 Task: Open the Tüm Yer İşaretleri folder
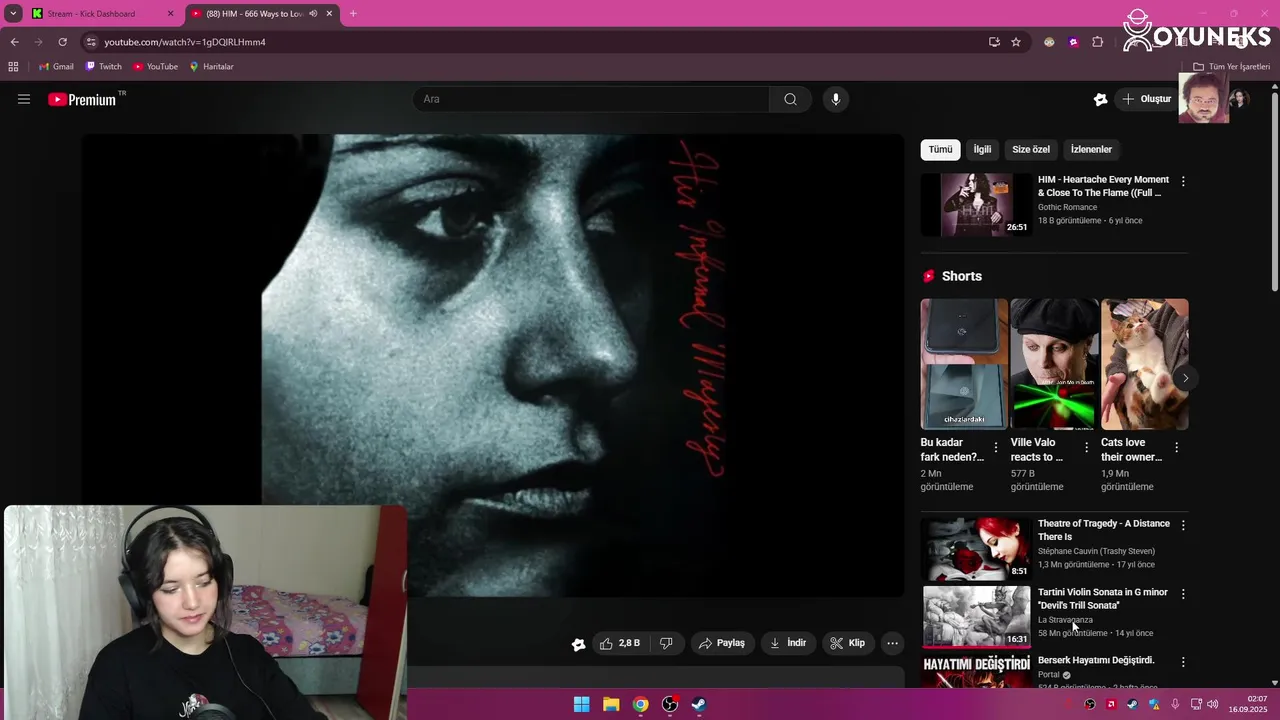[1231, 67]
